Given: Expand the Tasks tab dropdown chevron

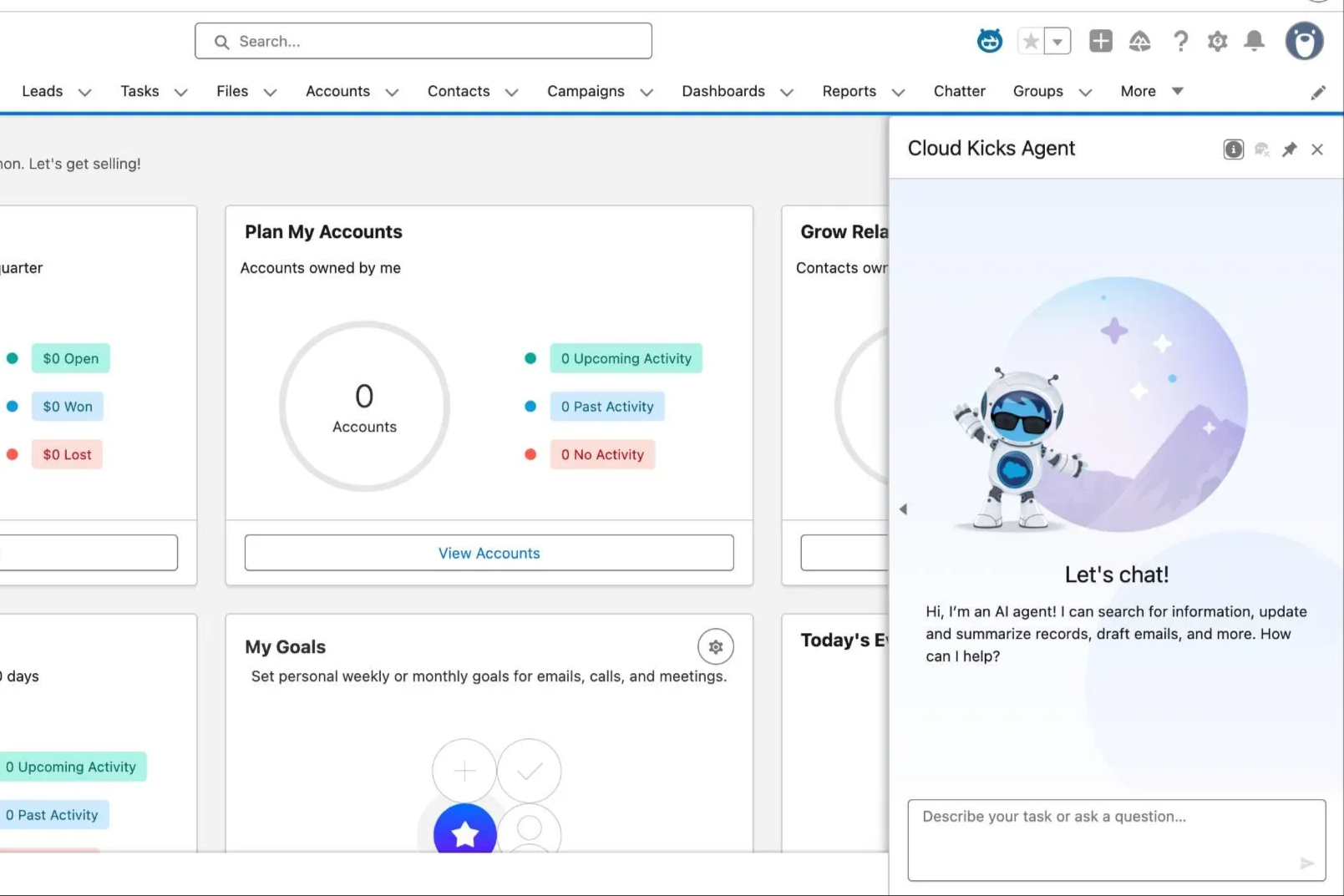Looking at the screenshot, I should pyautogui.click(x=180, y=92).
